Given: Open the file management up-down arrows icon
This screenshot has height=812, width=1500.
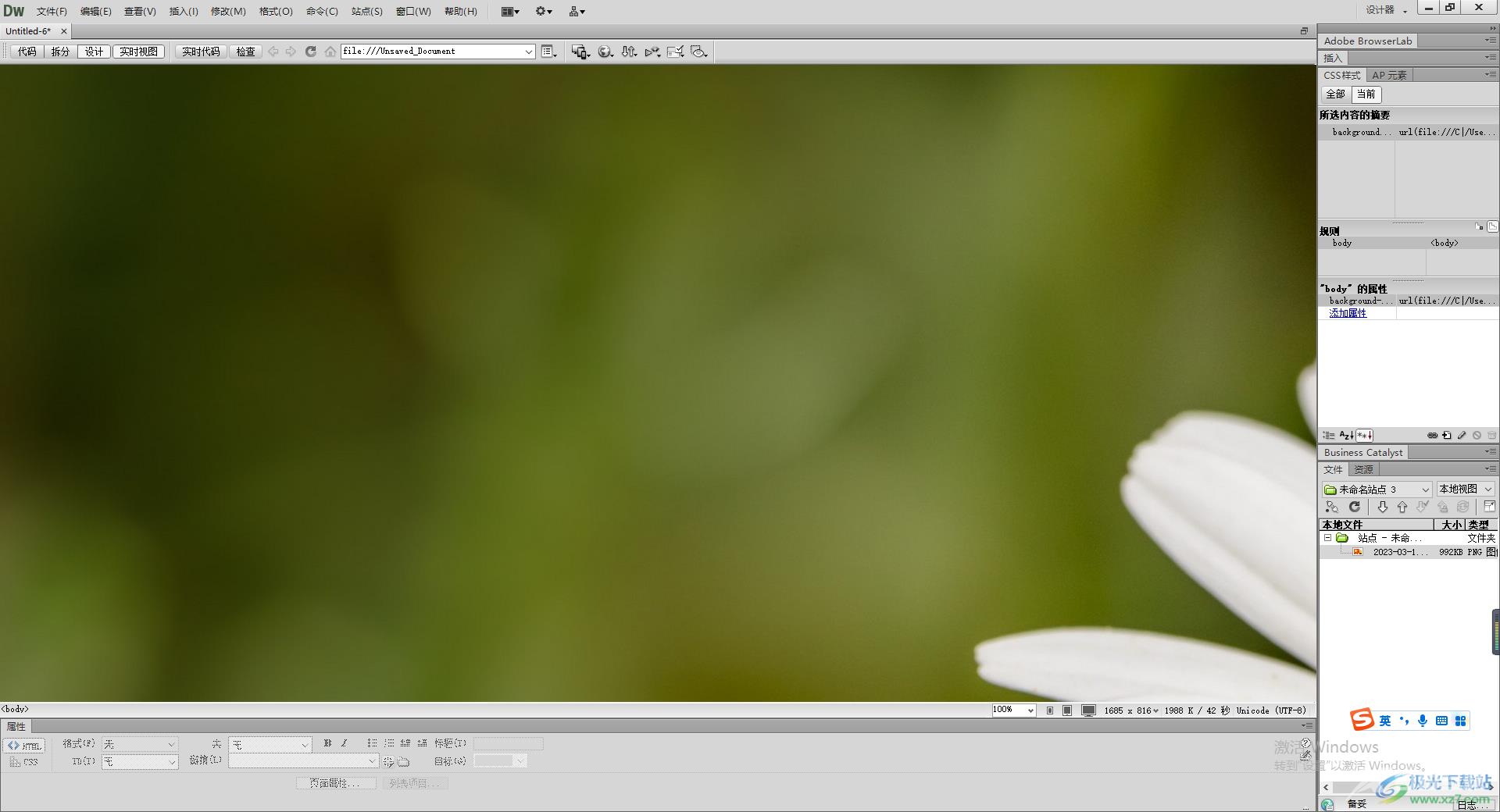Looking at the screenshot, I should pyautogui.click(x=629, y=52).
